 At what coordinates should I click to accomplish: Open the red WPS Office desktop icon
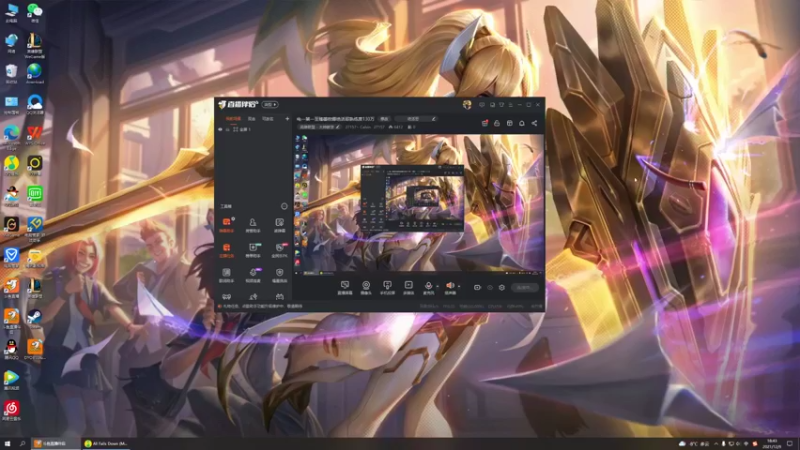35,135
